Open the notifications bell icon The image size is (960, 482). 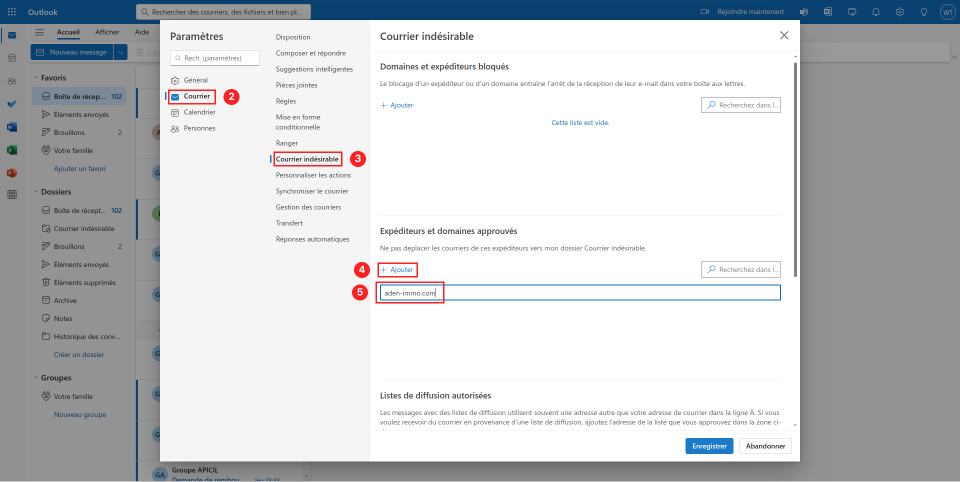click(876, 12)
